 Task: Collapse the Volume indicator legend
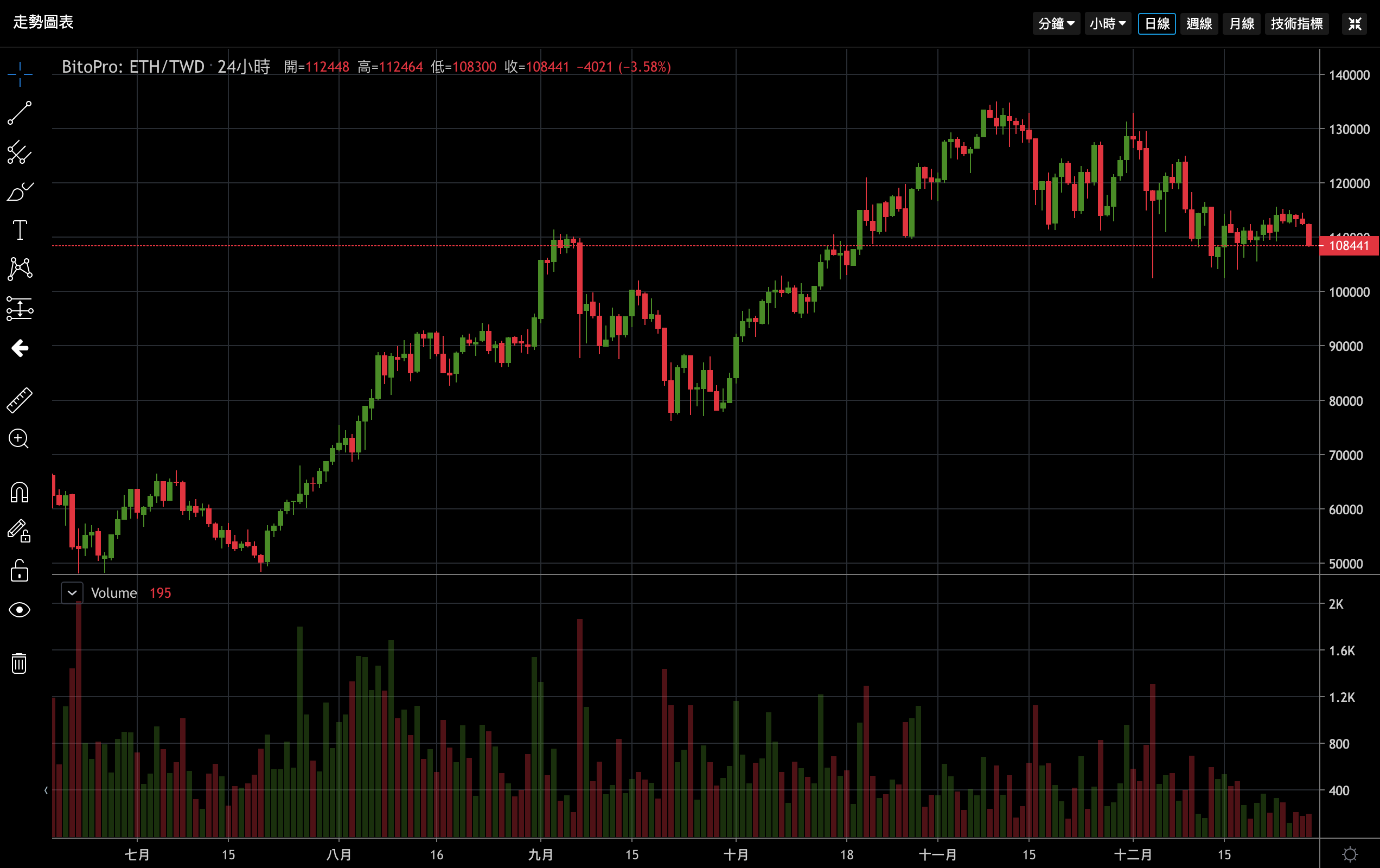pyautogui.click(x=72, y=593)
